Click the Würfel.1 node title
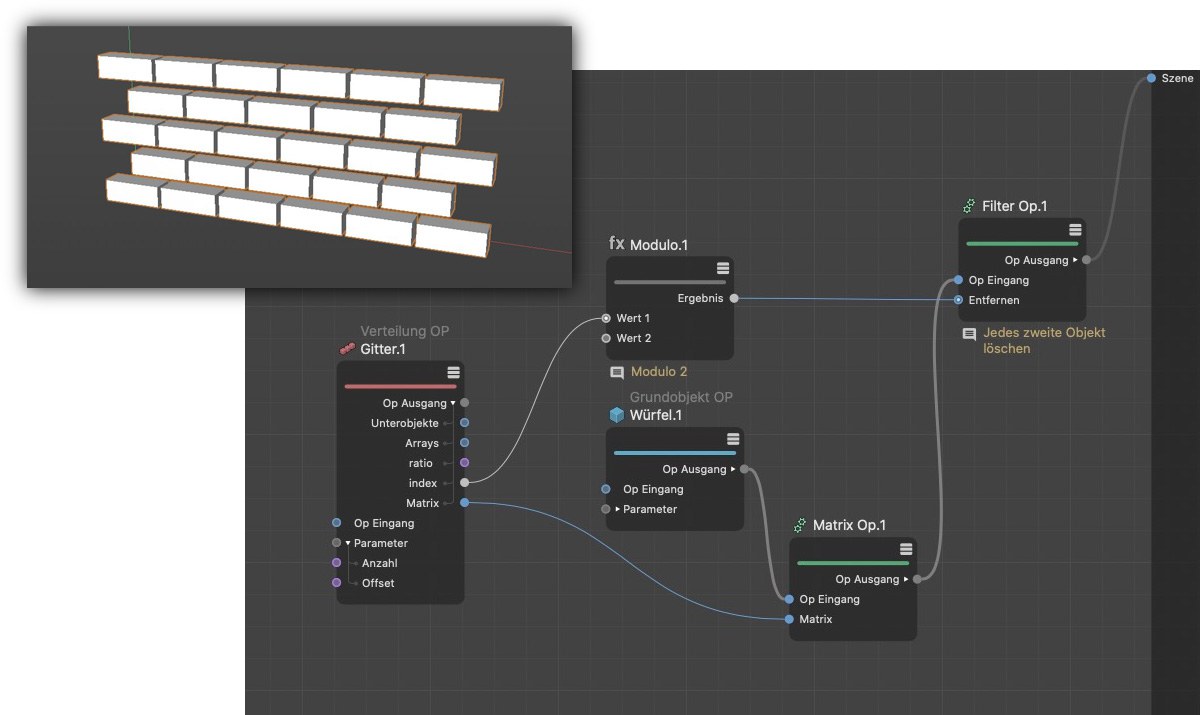Image resolution: width=1200 pixels, height=715 pixels. click(x=655, y=415)
